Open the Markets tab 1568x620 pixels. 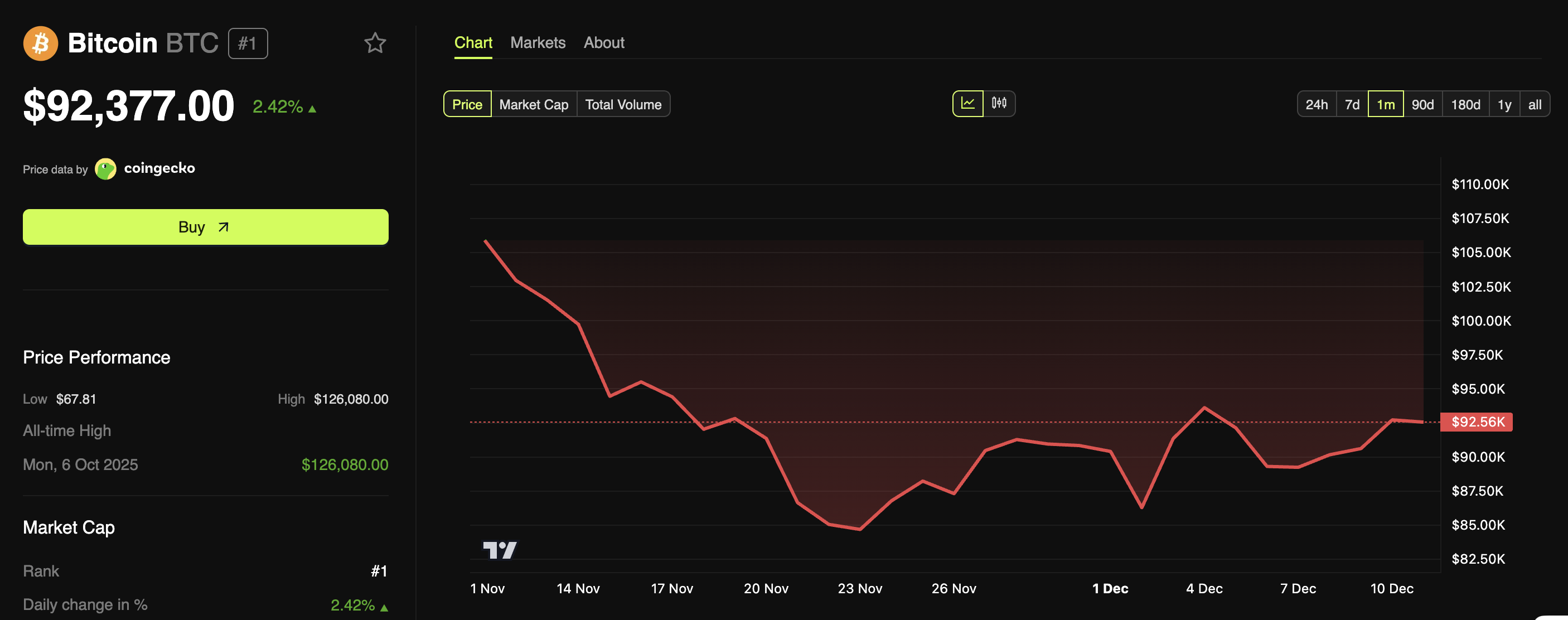tap(538, 42)
